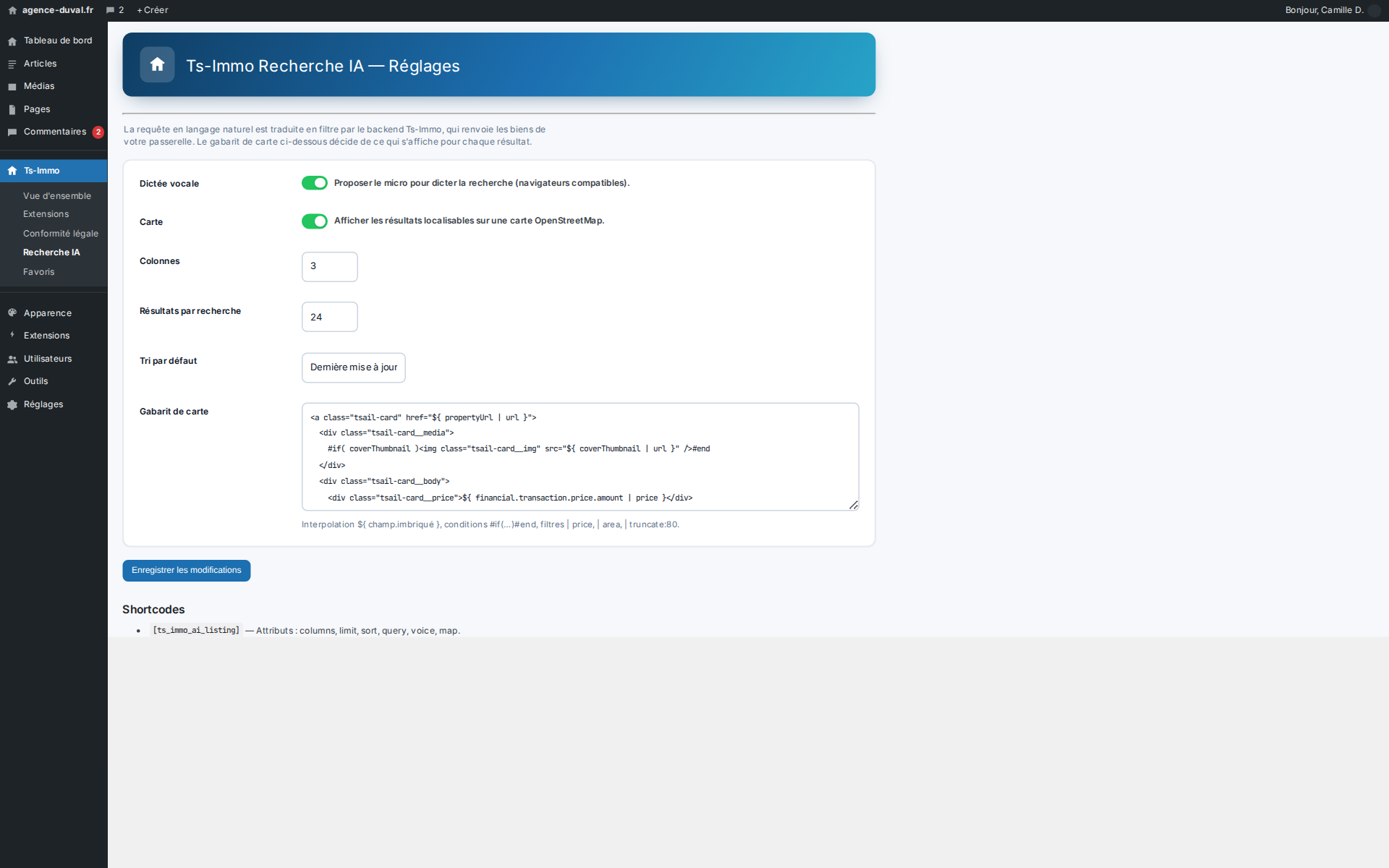
Task: Click the house logo in Réglages header
Action: click(157, 64)
